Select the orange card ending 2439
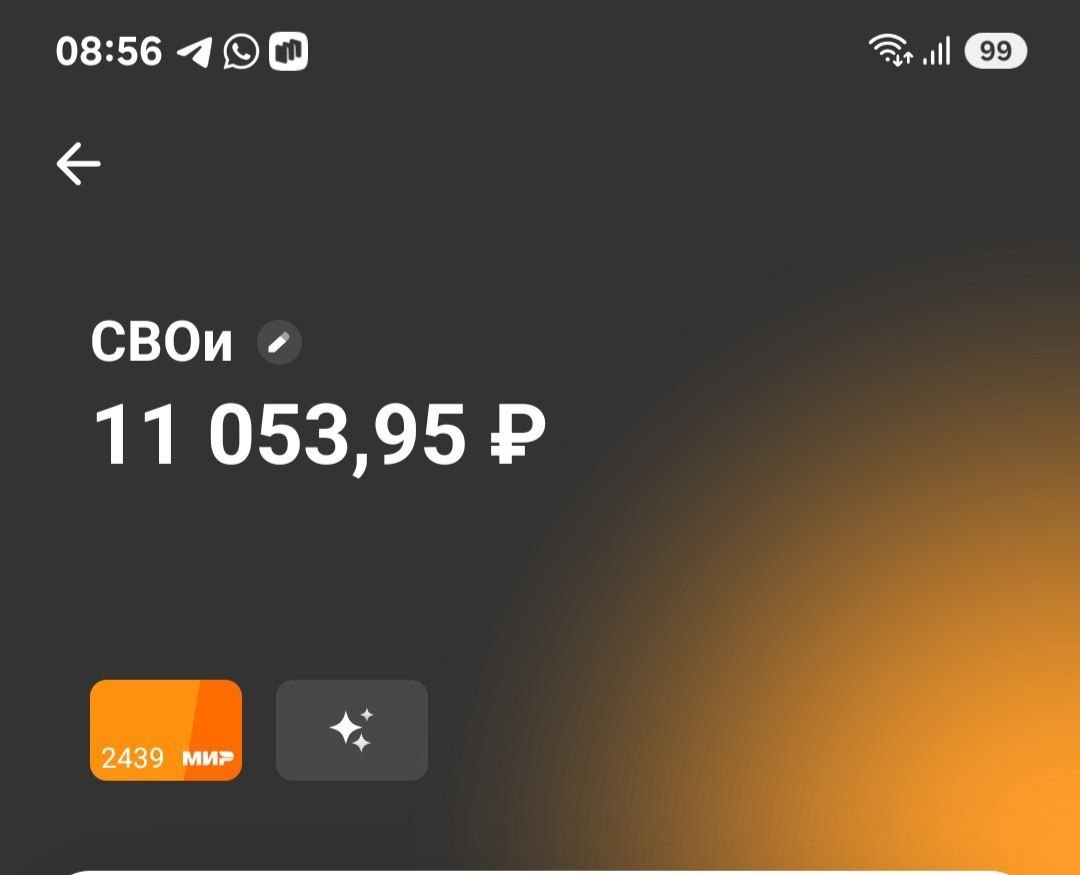The height and width of the screenshot is (875, 1080). [166, 730]
